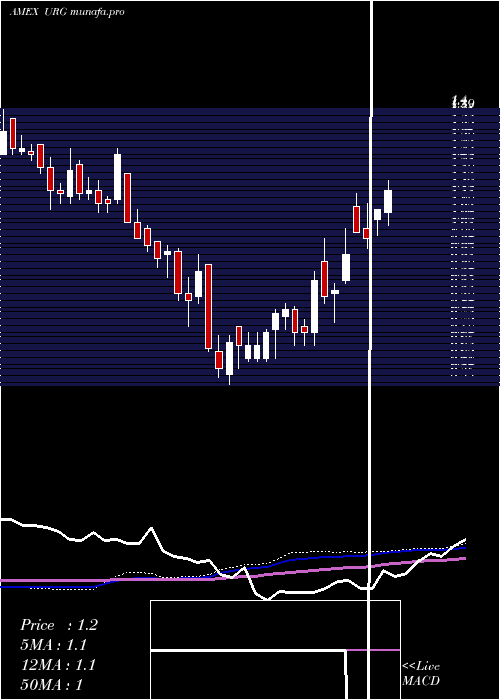Click the "12MA : 1.1" value
The image size is (500, 700).
point(58,665)
